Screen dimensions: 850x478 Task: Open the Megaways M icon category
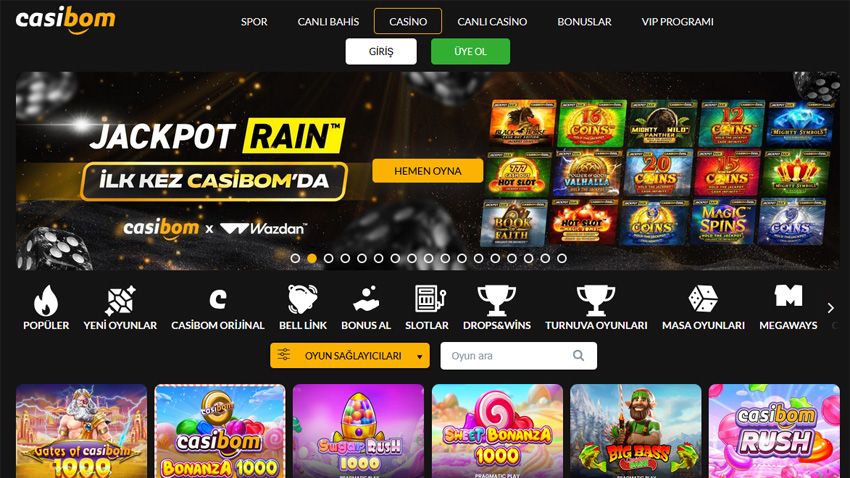point(788,296)
